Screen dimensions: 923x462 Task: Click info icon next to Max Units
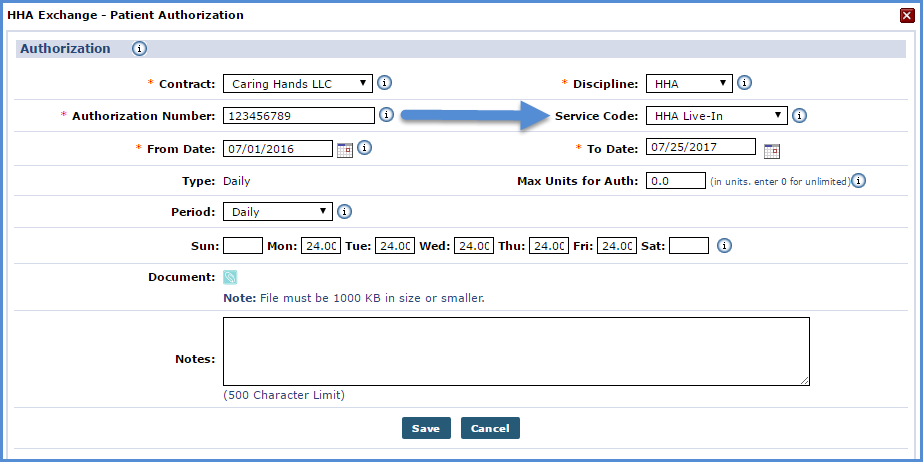tap(859, 181)
